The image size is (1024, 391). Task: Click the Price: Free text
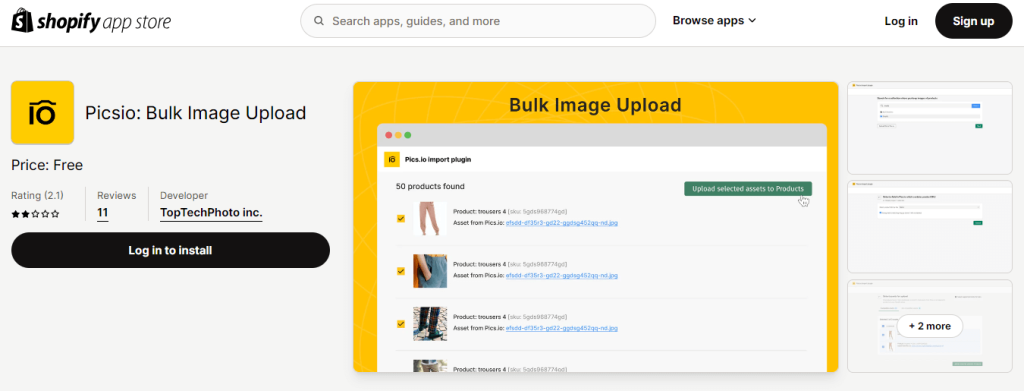coord(47,165)
